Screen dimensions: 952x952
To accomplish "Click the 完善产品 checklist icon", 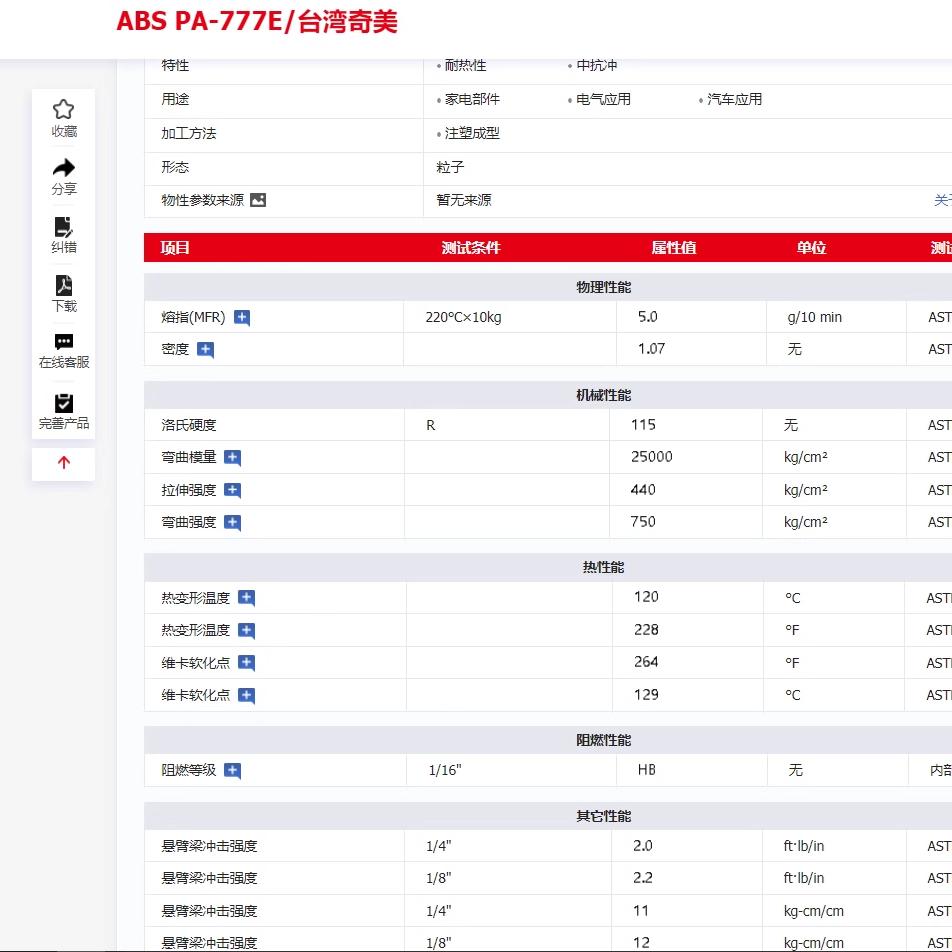I will (x=64, y=403).
